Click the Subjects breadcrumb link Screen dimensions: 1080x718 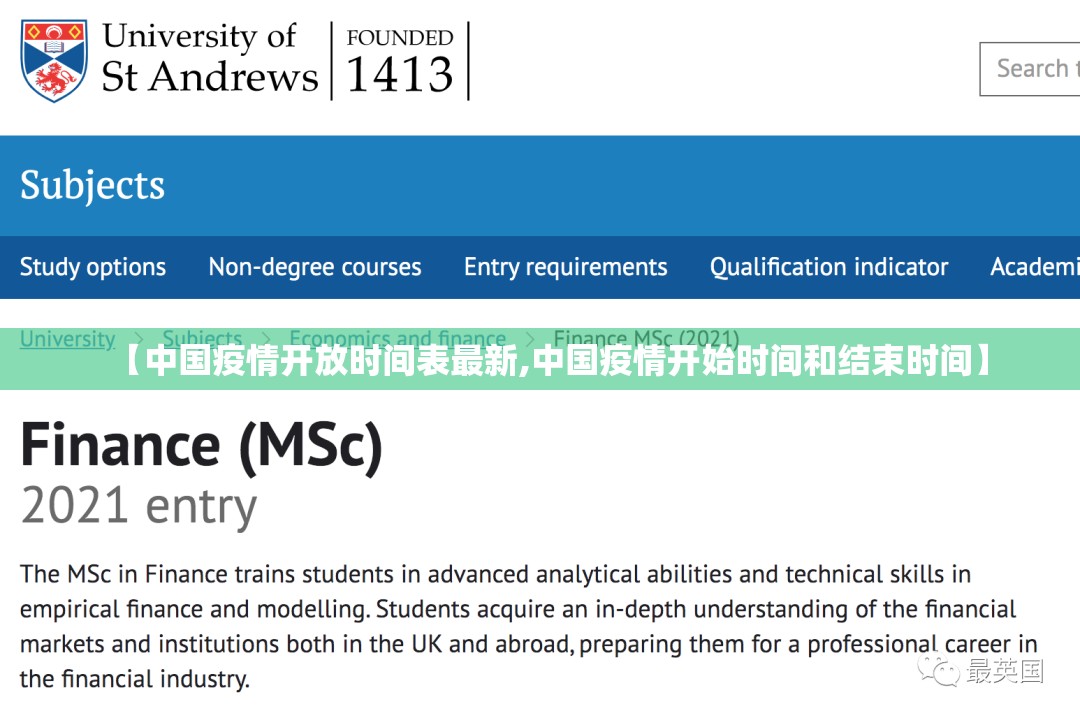tap(202, 339)
